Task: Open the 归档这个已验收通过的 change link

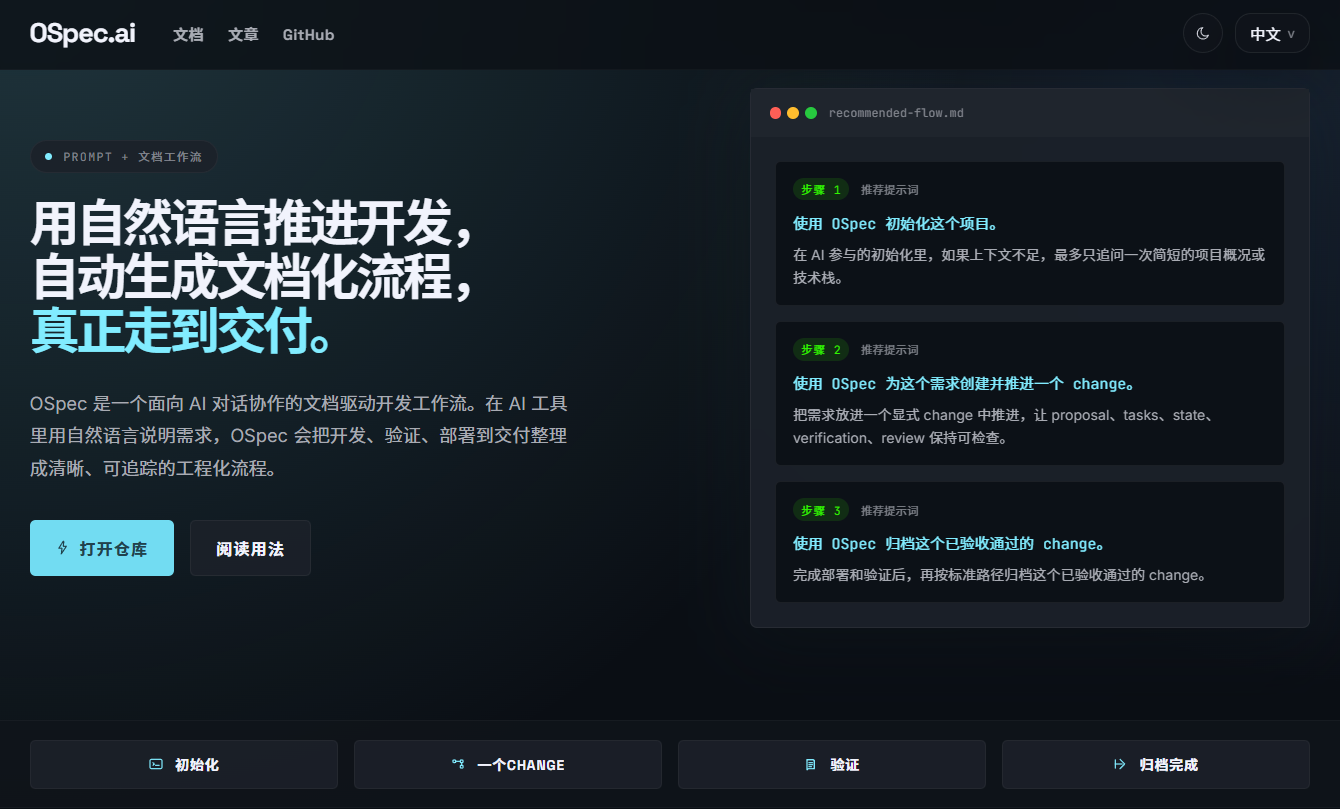Action: pyautogui.click(x=947, y=543)
